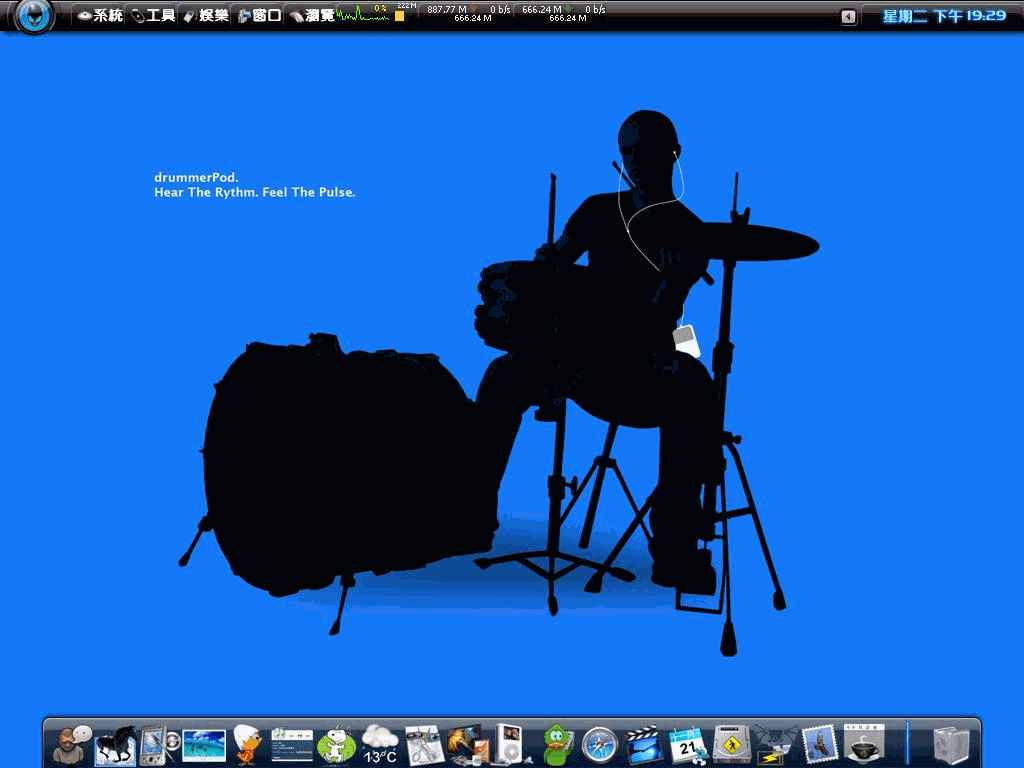1024x768 pixels.
Task: Launch the Snoopy dock icon
Action: (336, 744)
